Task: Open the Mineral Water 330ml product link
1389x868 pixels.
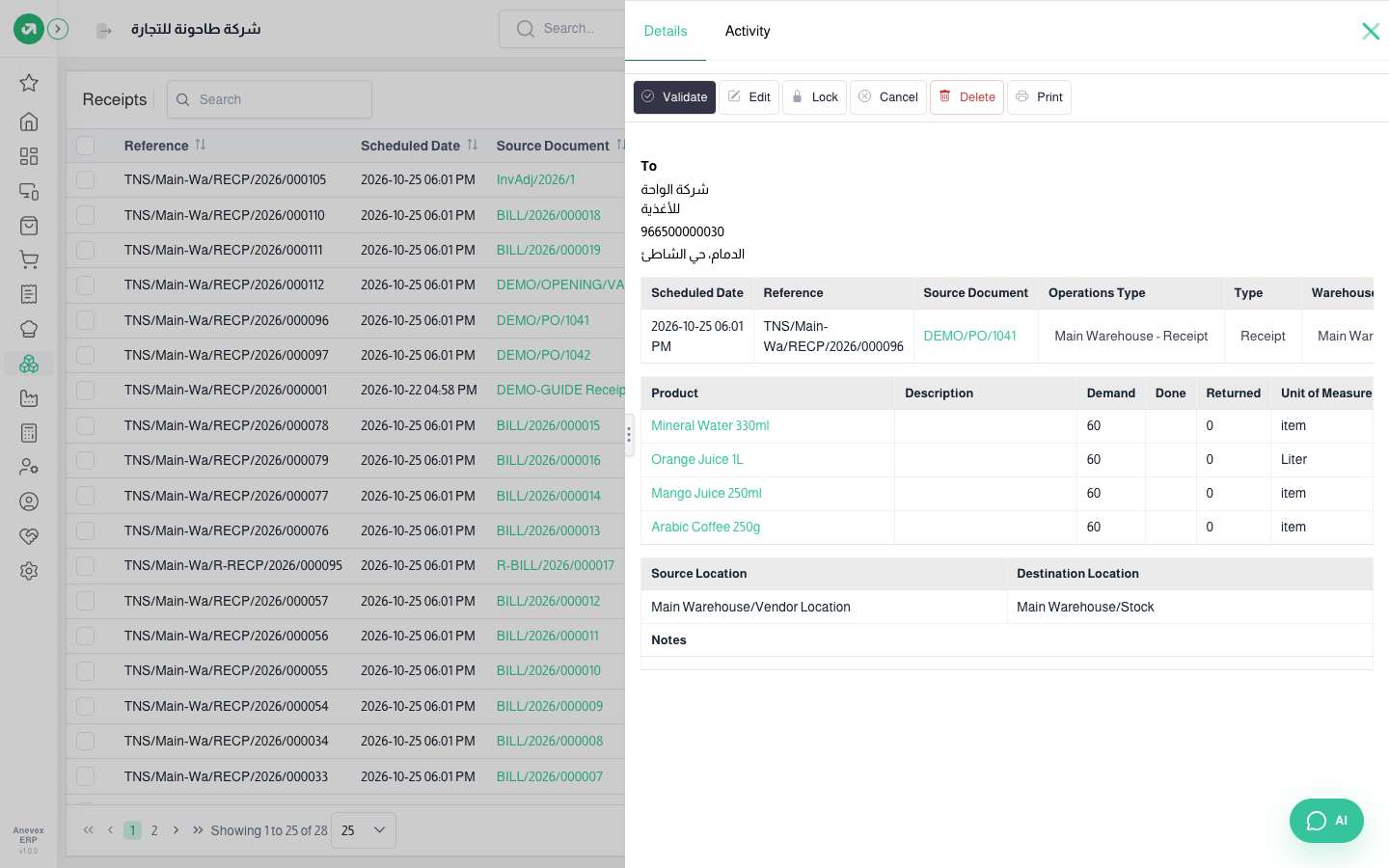Action: click(710, 425)
